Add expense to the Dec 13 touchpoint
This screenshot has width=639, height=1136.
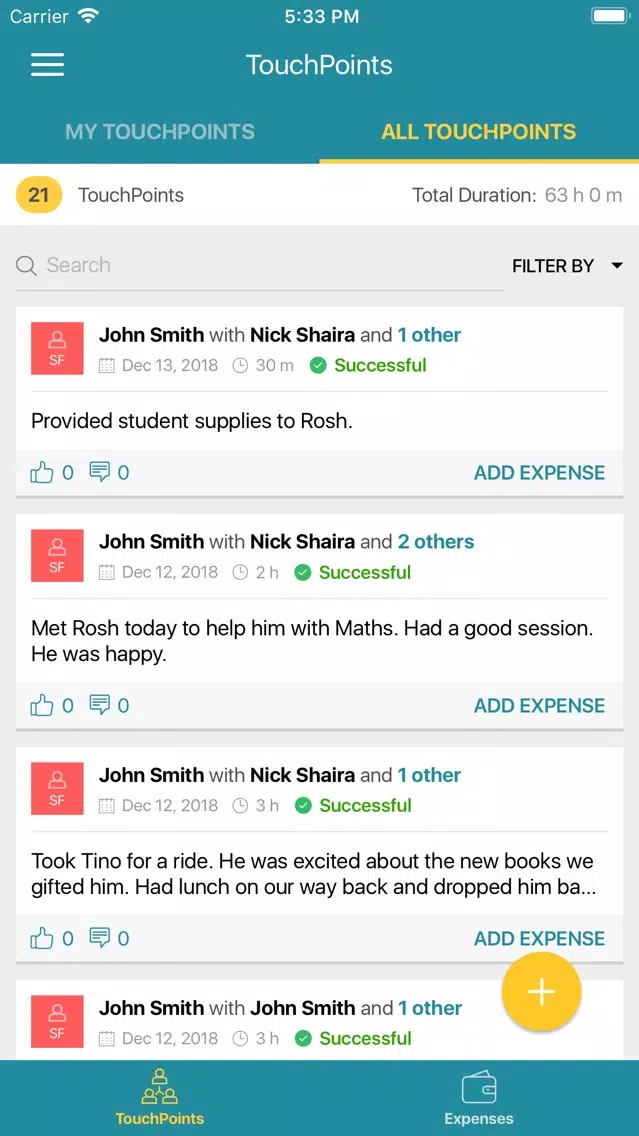[540, 472]
